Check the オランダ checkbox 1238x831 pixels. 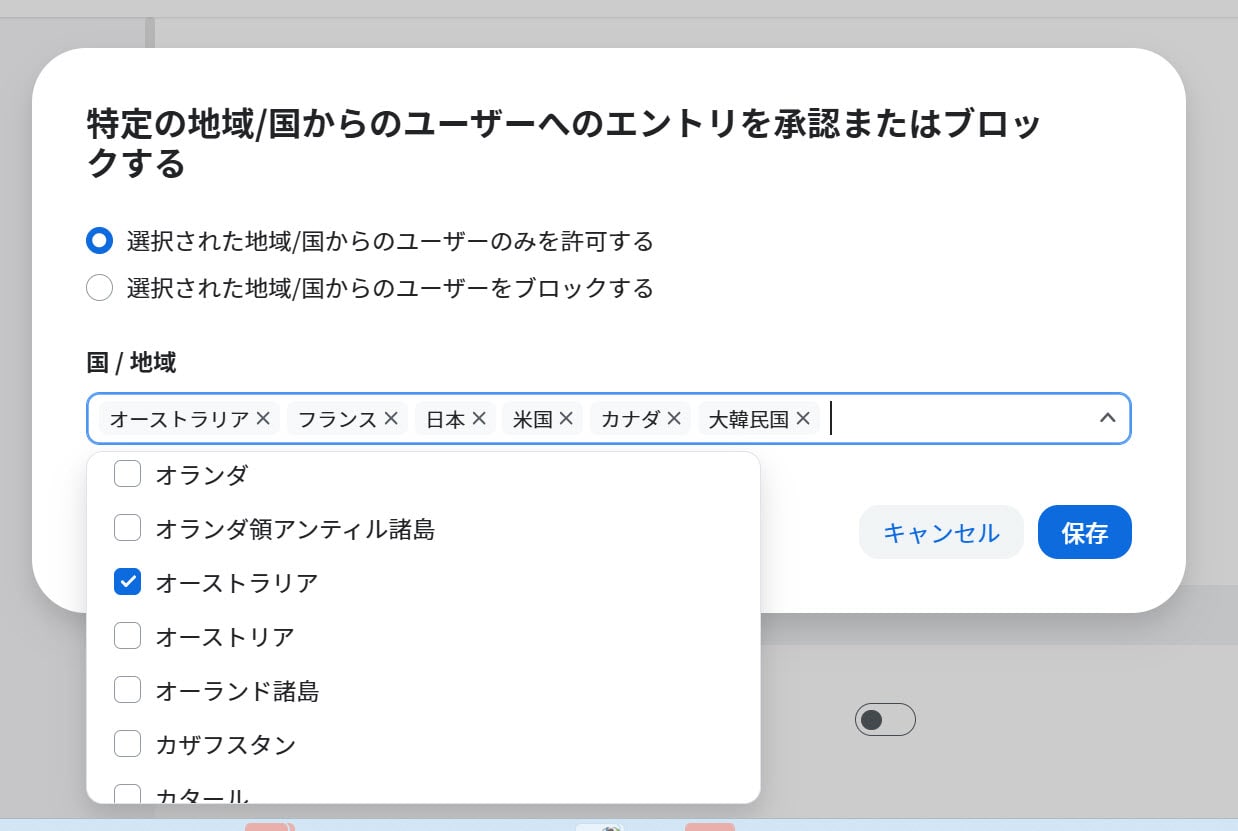(x=127, y=474)
